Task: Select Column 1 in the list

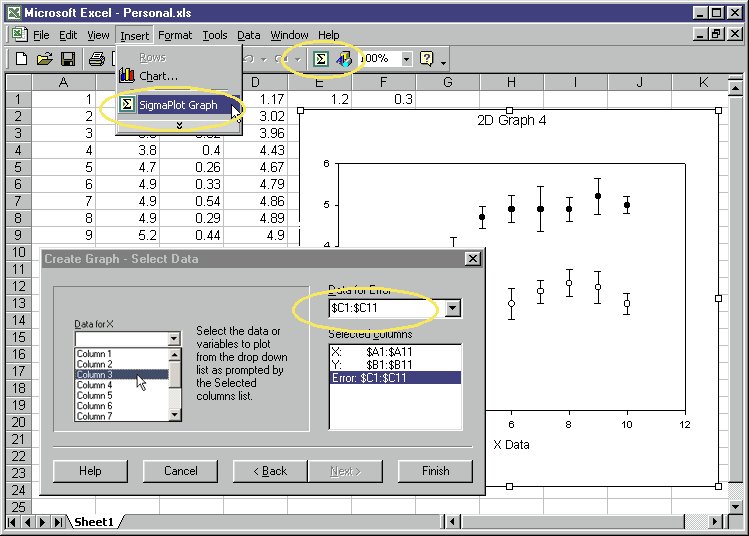Action: click(x=121, y=354)
